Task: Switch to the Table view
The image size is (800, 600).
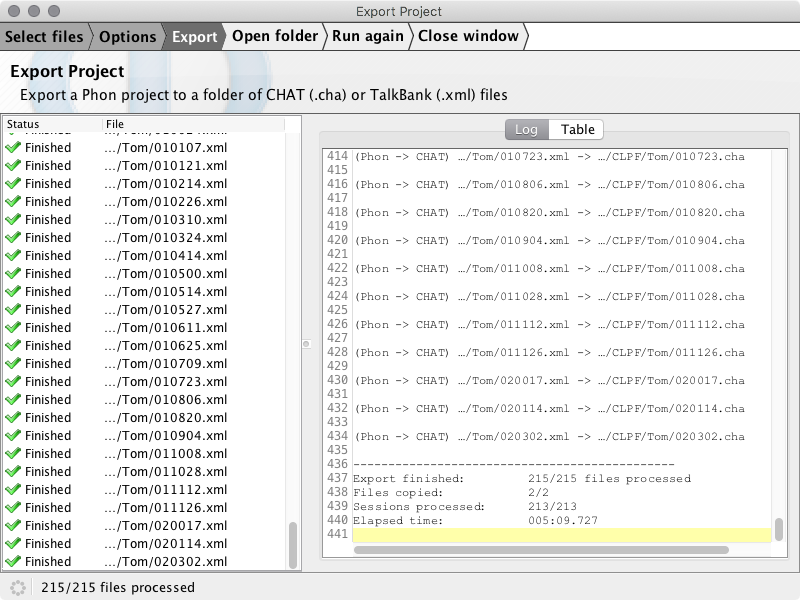Action: (577, 130)
